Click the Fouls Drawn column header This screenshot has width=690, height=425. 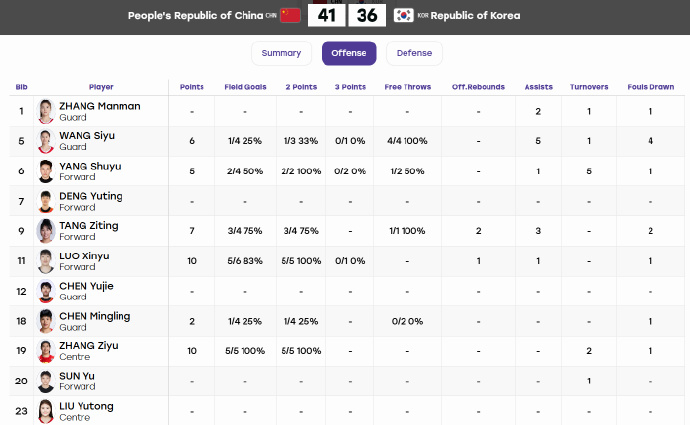(651, 87)
